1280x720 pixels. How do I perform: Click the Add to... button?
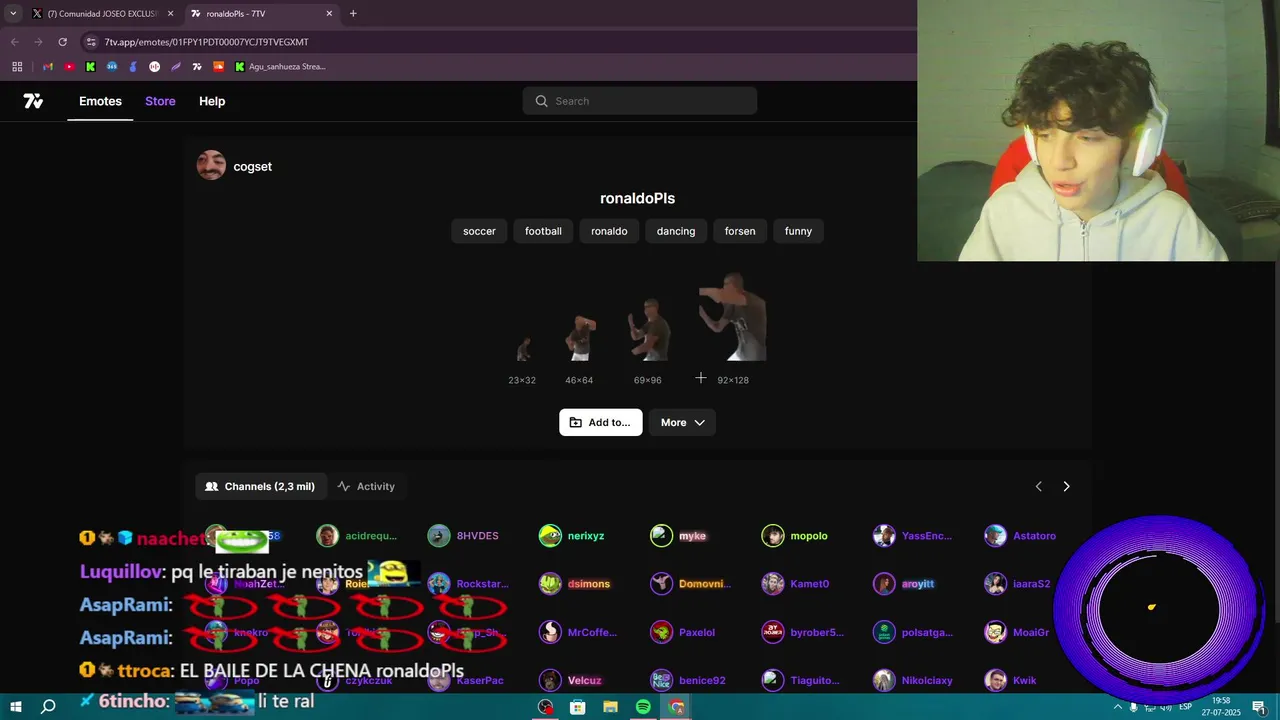click(x=600, y=422)
